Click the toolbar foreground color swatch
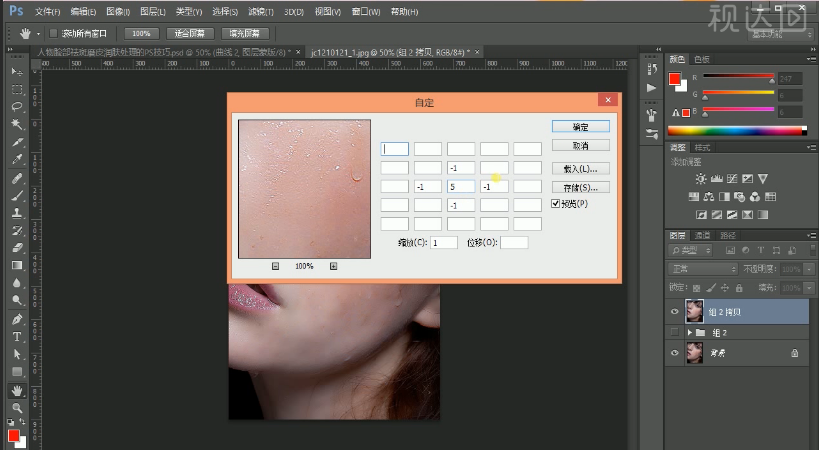Image resolution: width=819 pixels, height=450 pixels. [13, 435]
